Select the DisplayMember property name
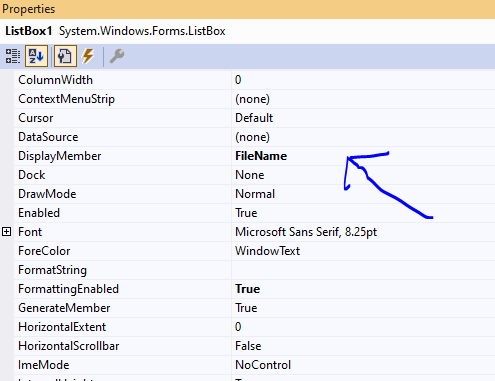The height and width of the screenshot is (381, 495). [x=60, y=156]
